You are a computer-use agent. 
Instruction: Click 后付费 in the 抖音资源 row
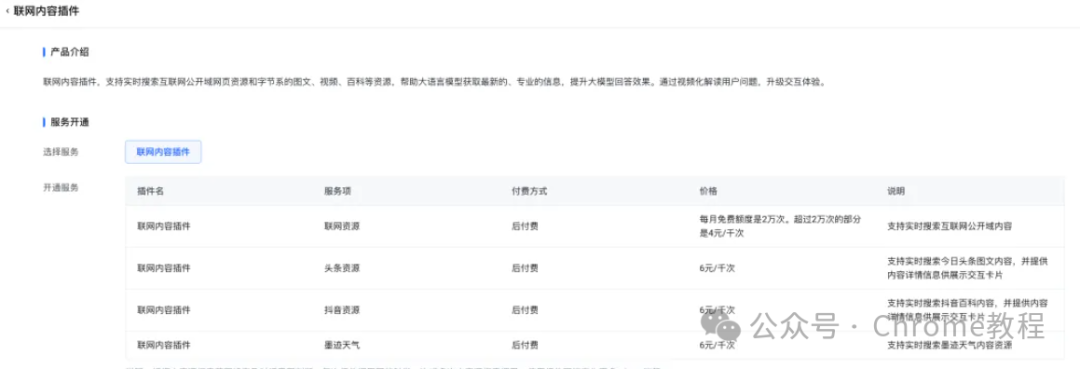pos(525,310)
